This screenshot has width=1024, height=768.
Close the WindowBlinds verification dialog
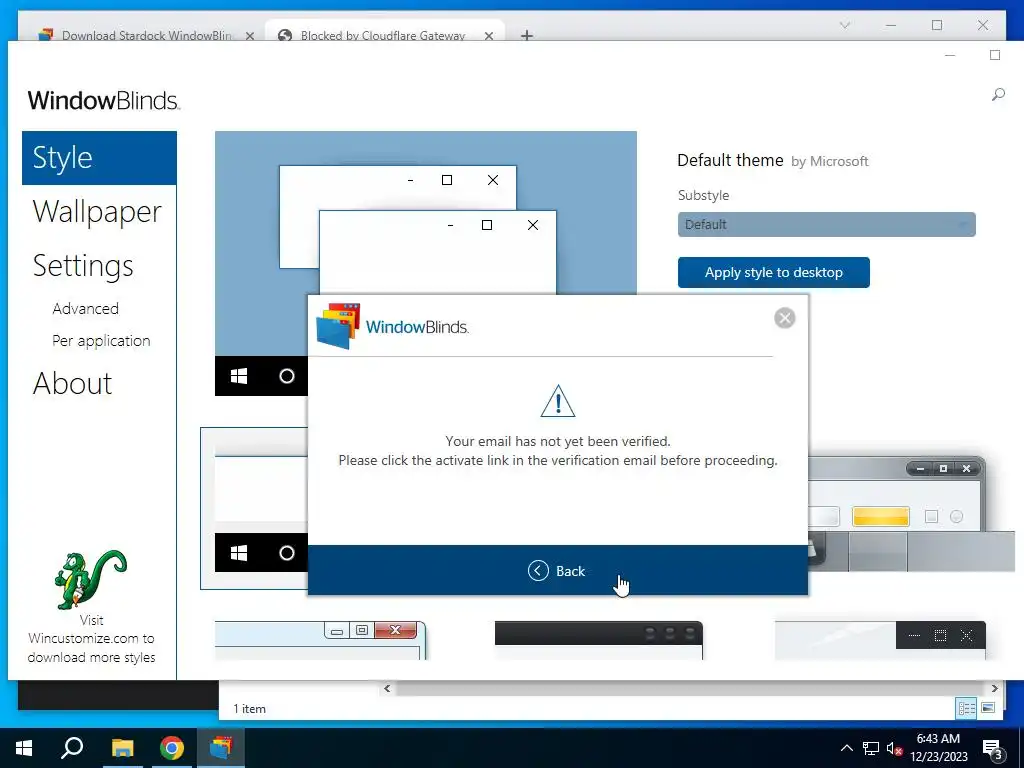pyautogui.click(x=784, y=318)
